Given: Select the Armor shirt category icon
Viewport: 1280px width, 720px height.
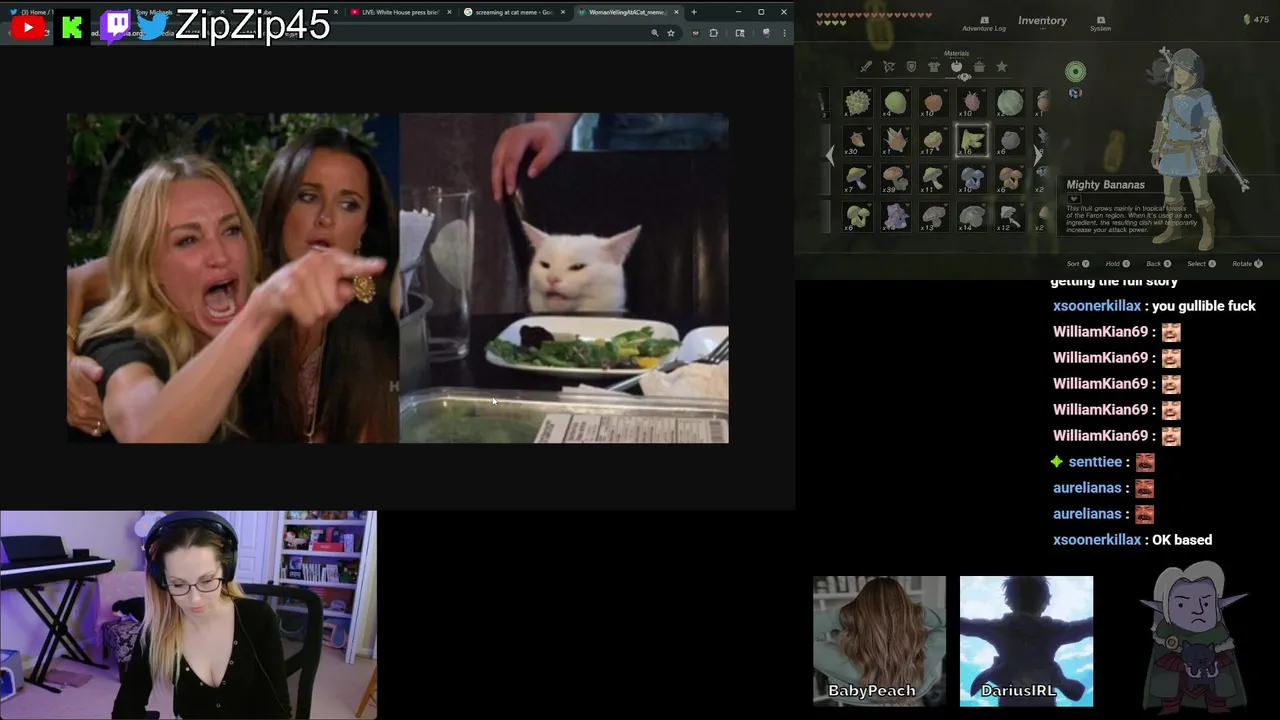Looking at the screenshot, I should [x=934, y=67].
